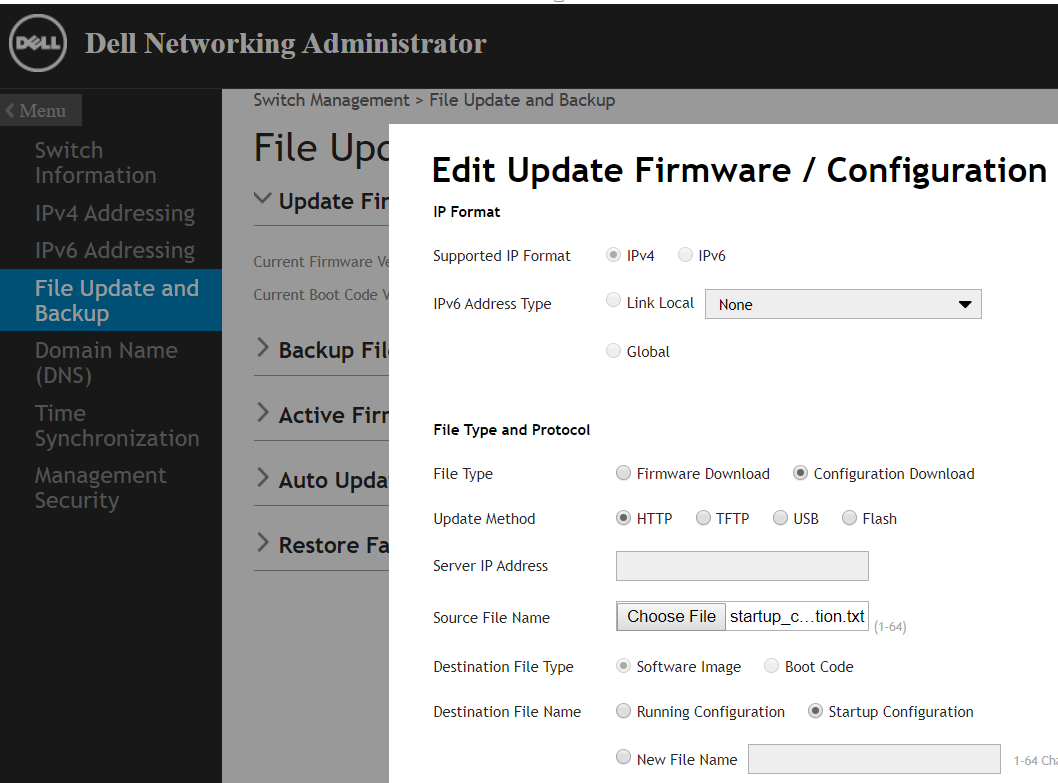This screenshot has height=783, width=1058.
Task: Select the Global IPv6 address type
Action: click(x=612, y=350)
